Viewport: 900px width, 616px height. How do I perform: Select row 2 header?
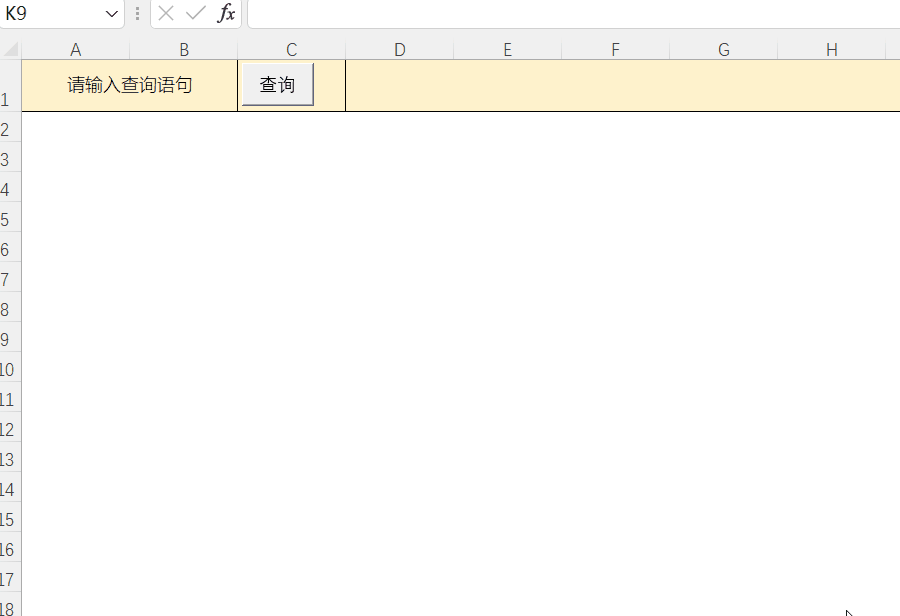pos(10,127)
